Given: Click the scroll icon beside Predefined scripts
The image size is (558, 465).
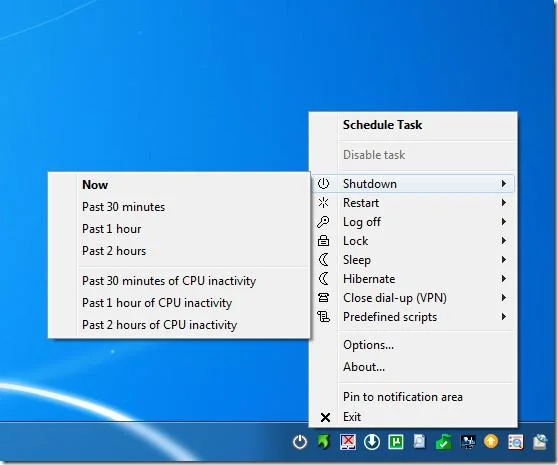Looking at the screenshot, I should [323, 316].
